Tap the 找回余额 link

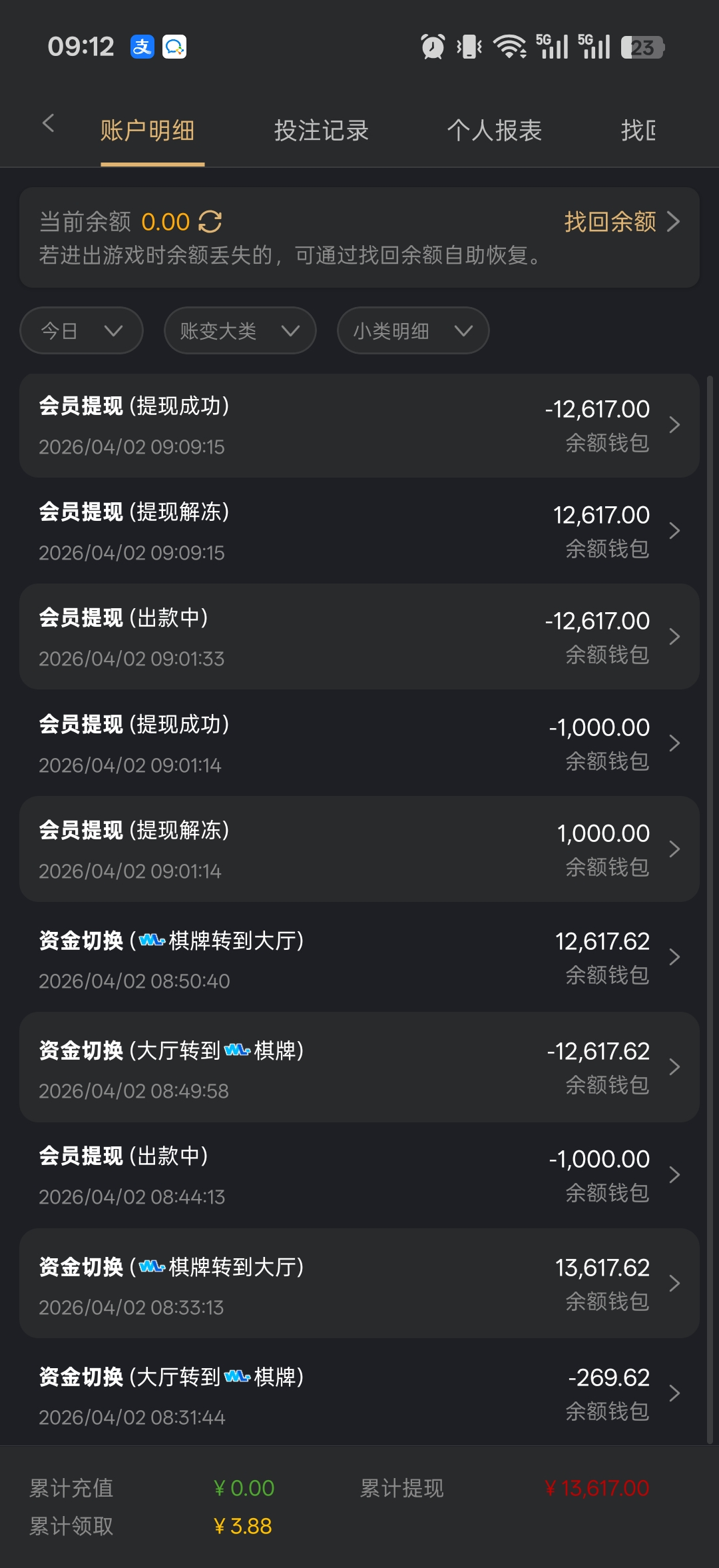coord(621,222)
